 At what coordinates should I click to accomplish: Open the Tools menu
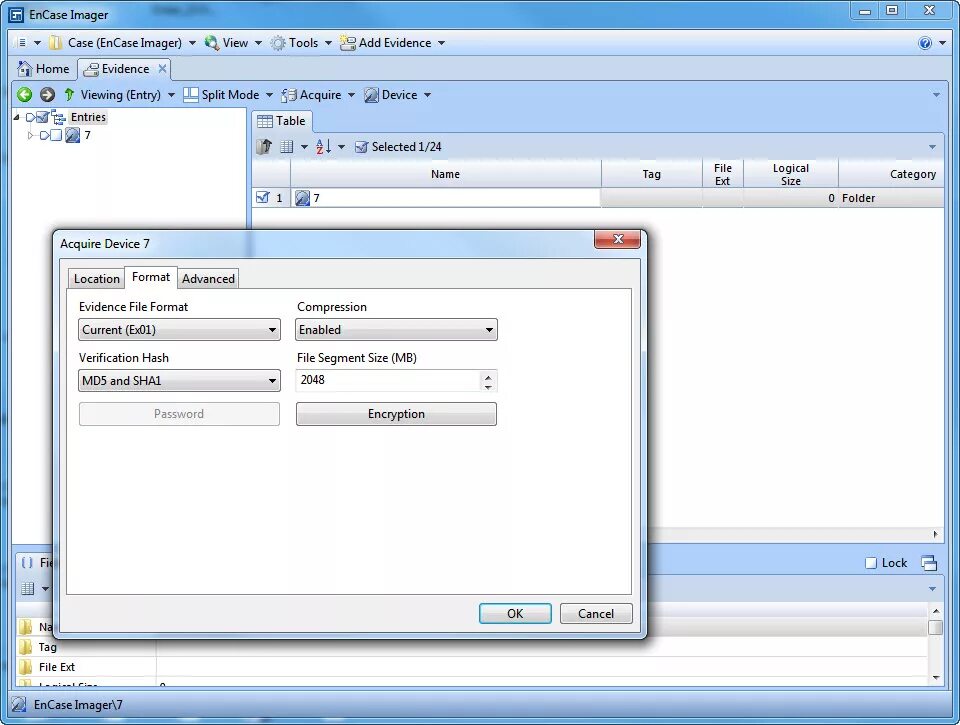tap(301, 43)
